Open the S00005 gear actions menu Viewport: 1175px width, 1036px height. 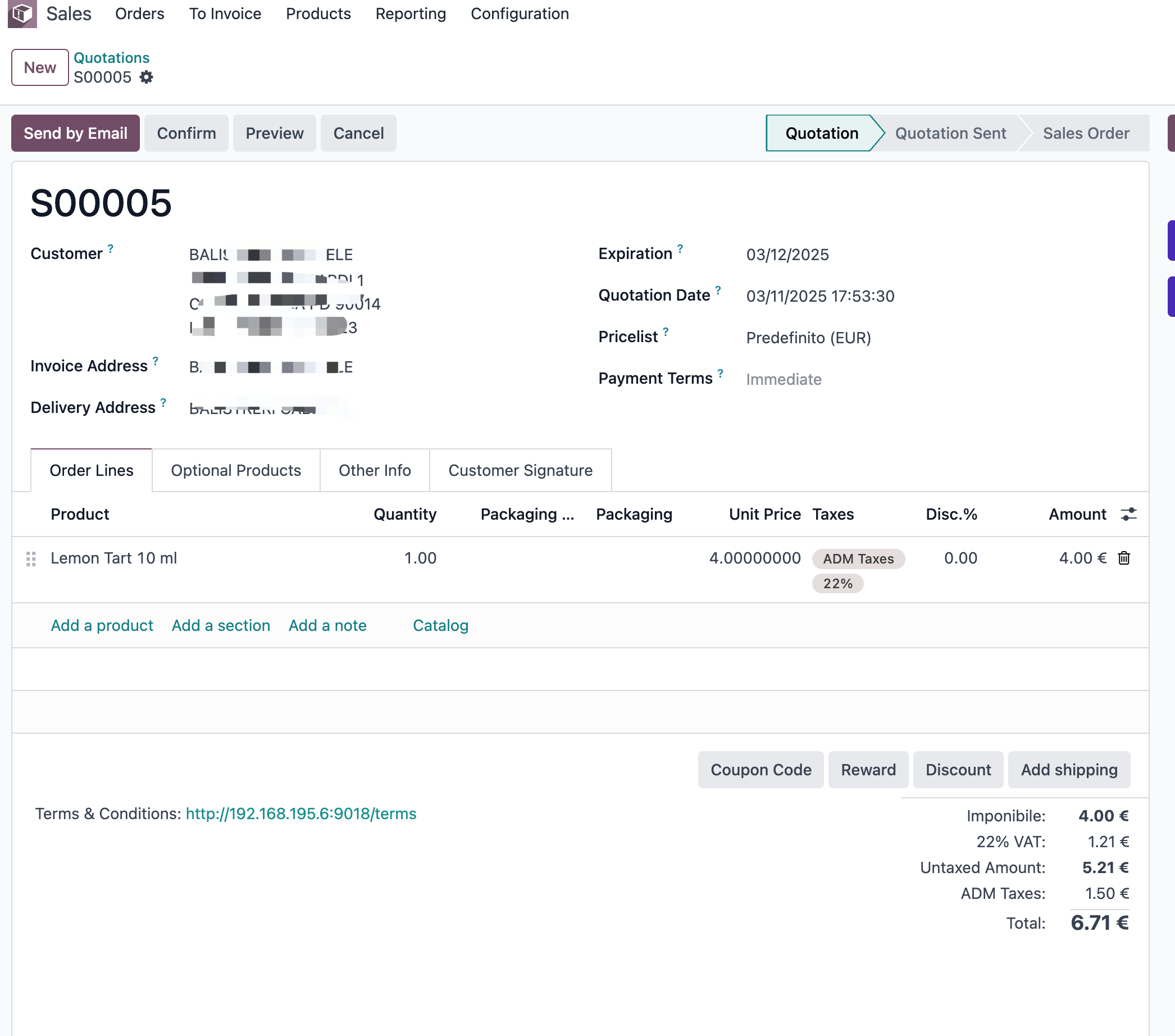pos(147,77)
